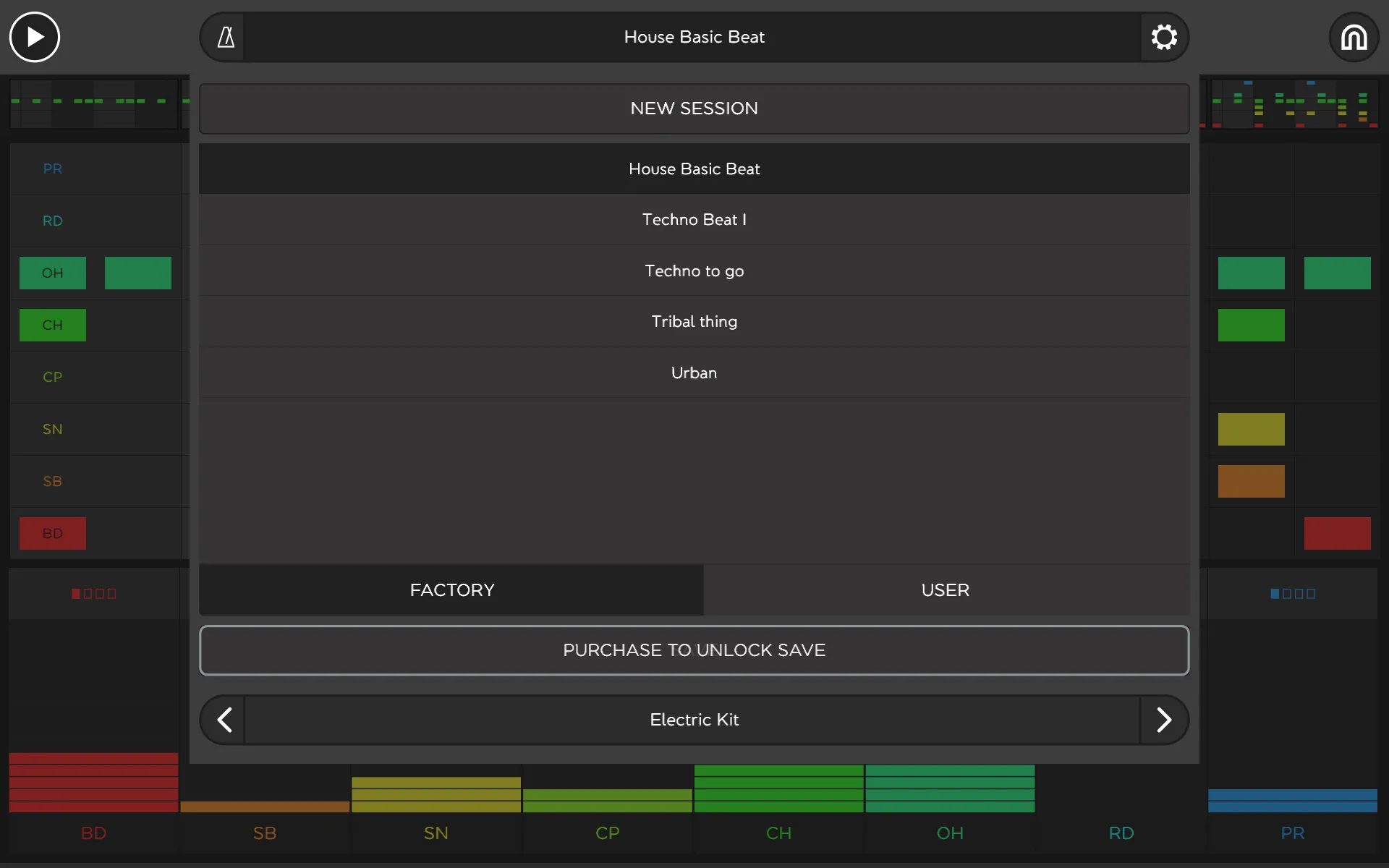Open the metronome/tempo icon

226,37
